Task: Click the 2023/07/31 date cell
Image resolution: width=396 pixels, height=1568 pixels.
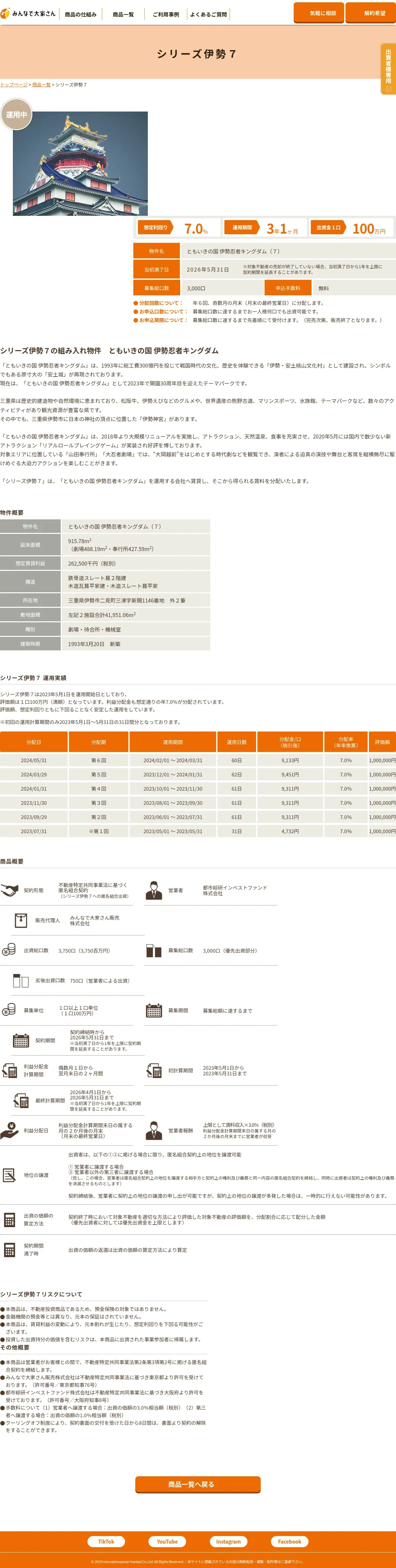Action: [33, 831]
